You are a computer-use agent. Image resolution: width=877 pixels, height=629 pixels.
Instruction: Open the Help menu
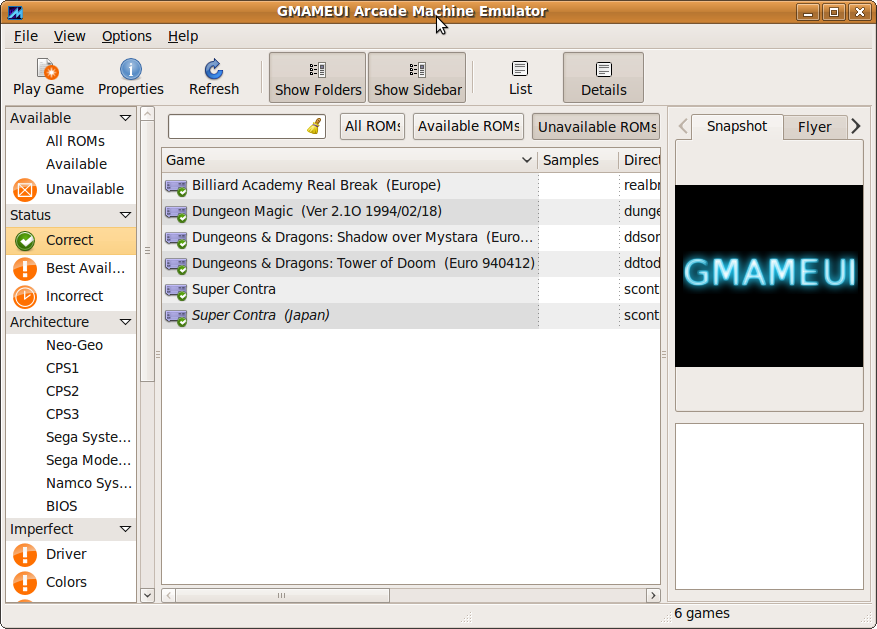(183, 36)
